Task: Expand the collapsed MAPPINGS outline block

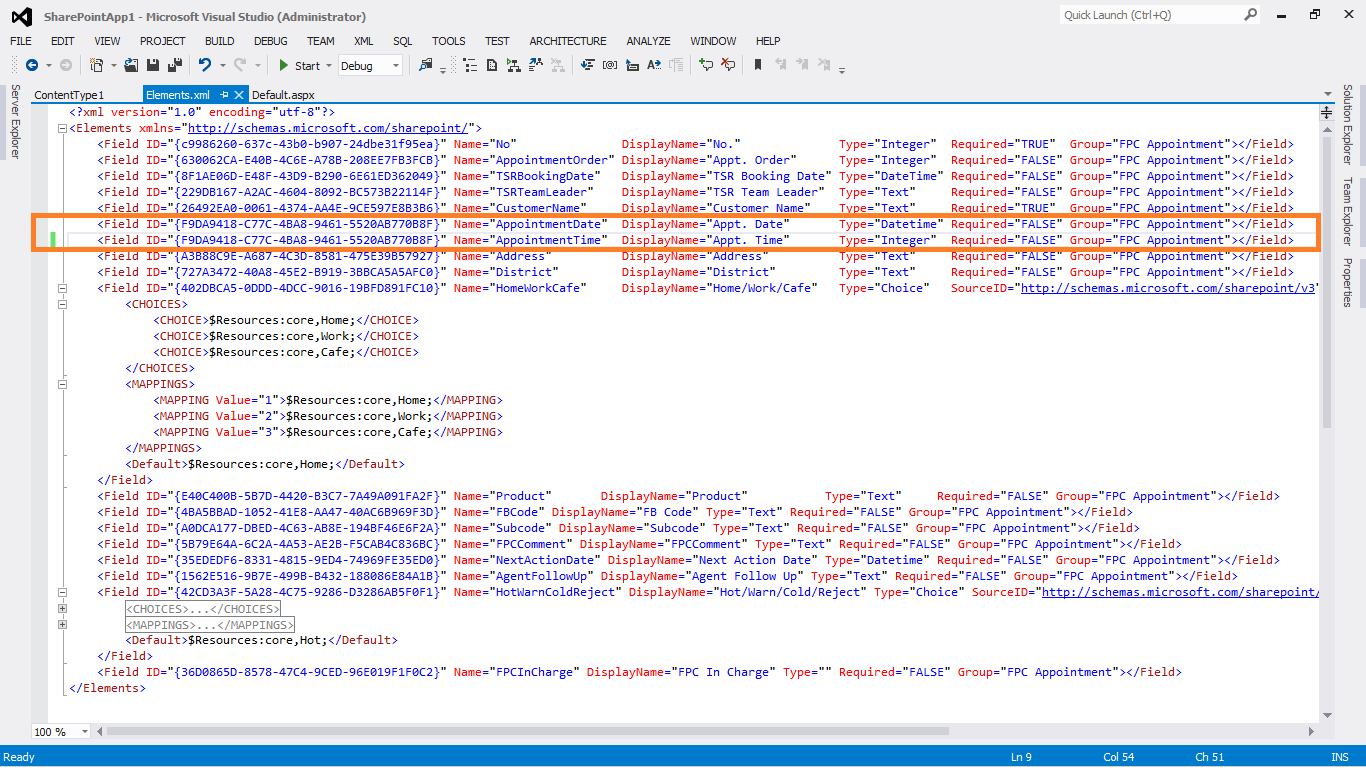Action: click(x=62, y=624)
